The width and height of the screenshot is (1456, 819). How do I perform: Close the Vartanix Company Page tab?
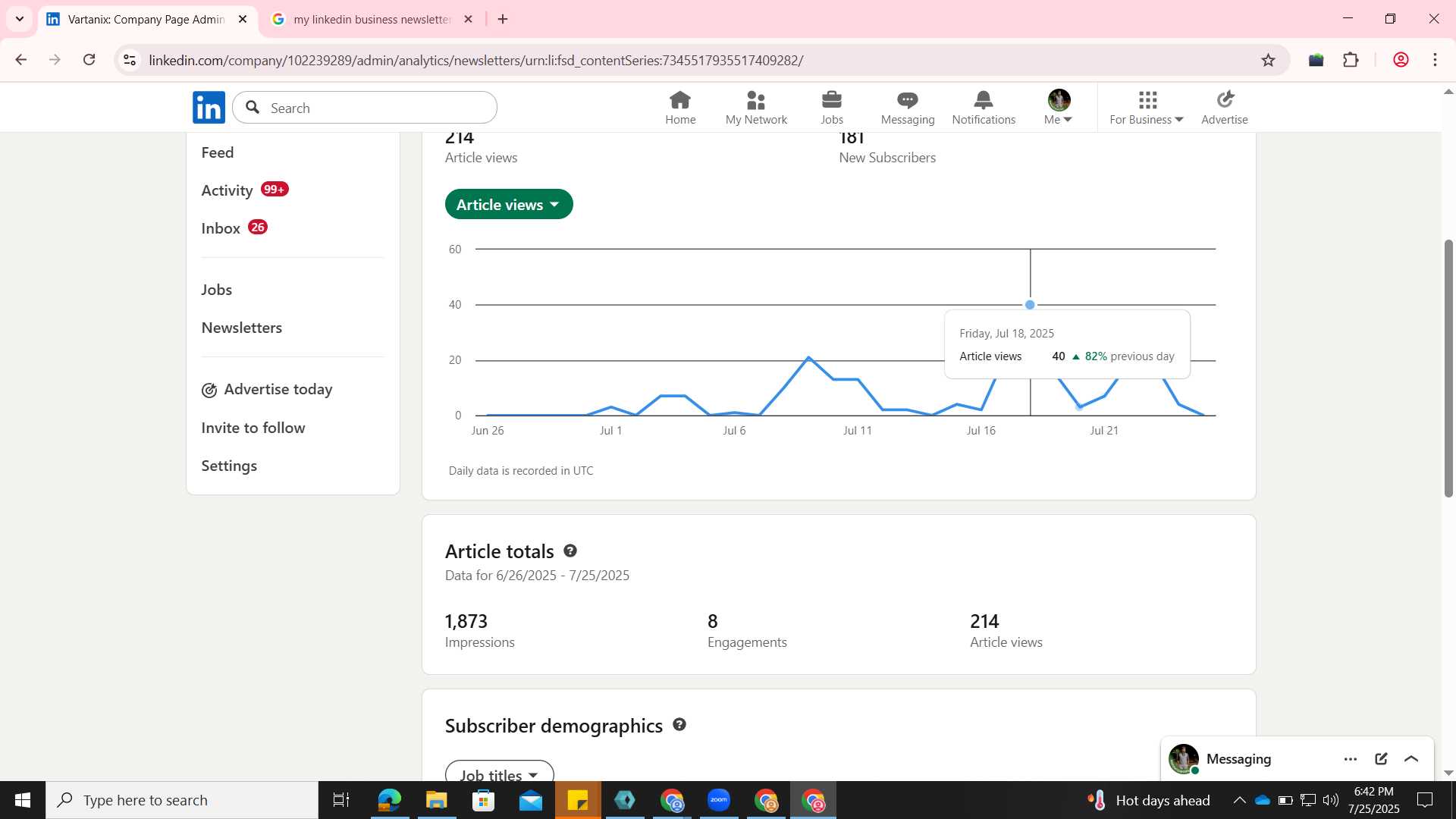click(243, 19)
